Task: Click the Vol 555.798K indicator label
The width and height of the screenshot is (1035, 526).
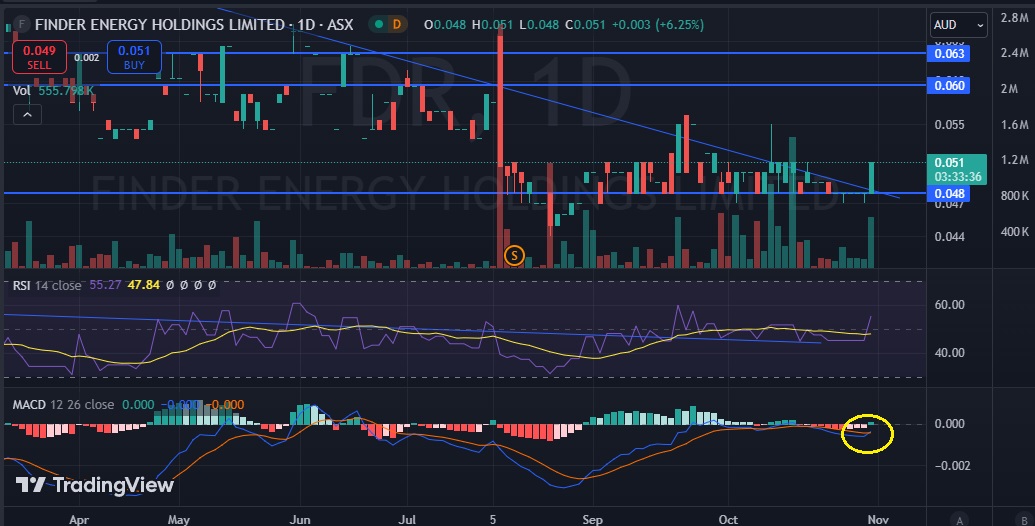Action: tap(53, 90)
